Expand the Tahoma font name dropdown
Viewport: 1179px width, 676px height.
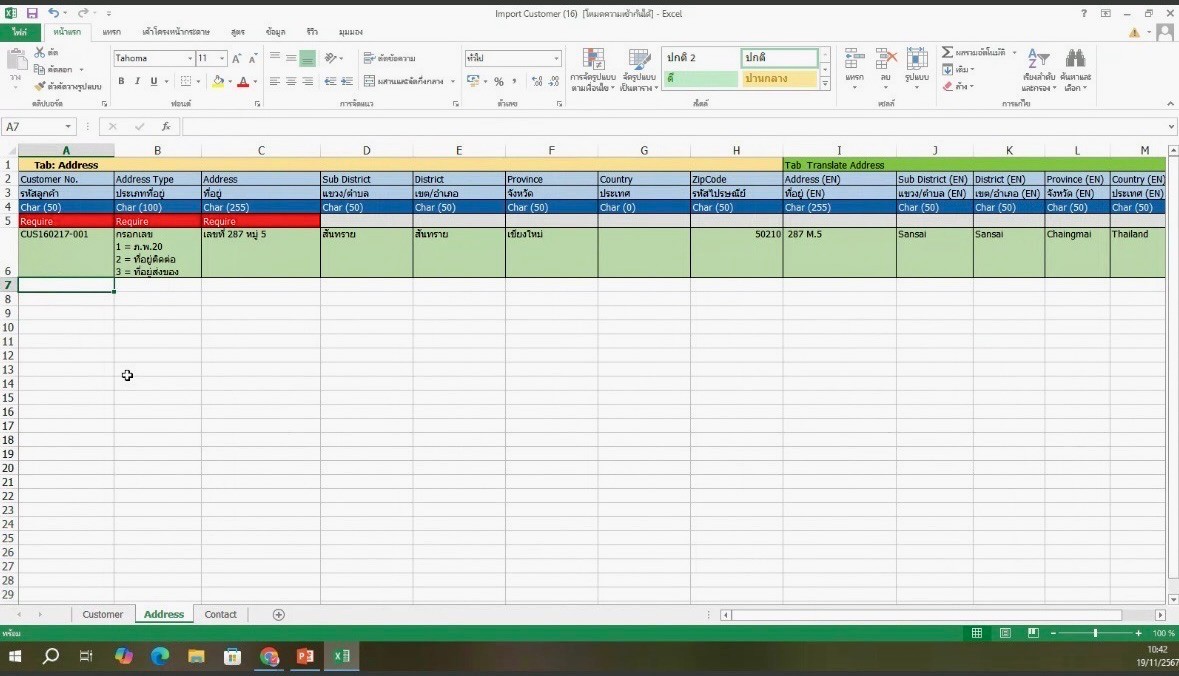tap(190, 59)
